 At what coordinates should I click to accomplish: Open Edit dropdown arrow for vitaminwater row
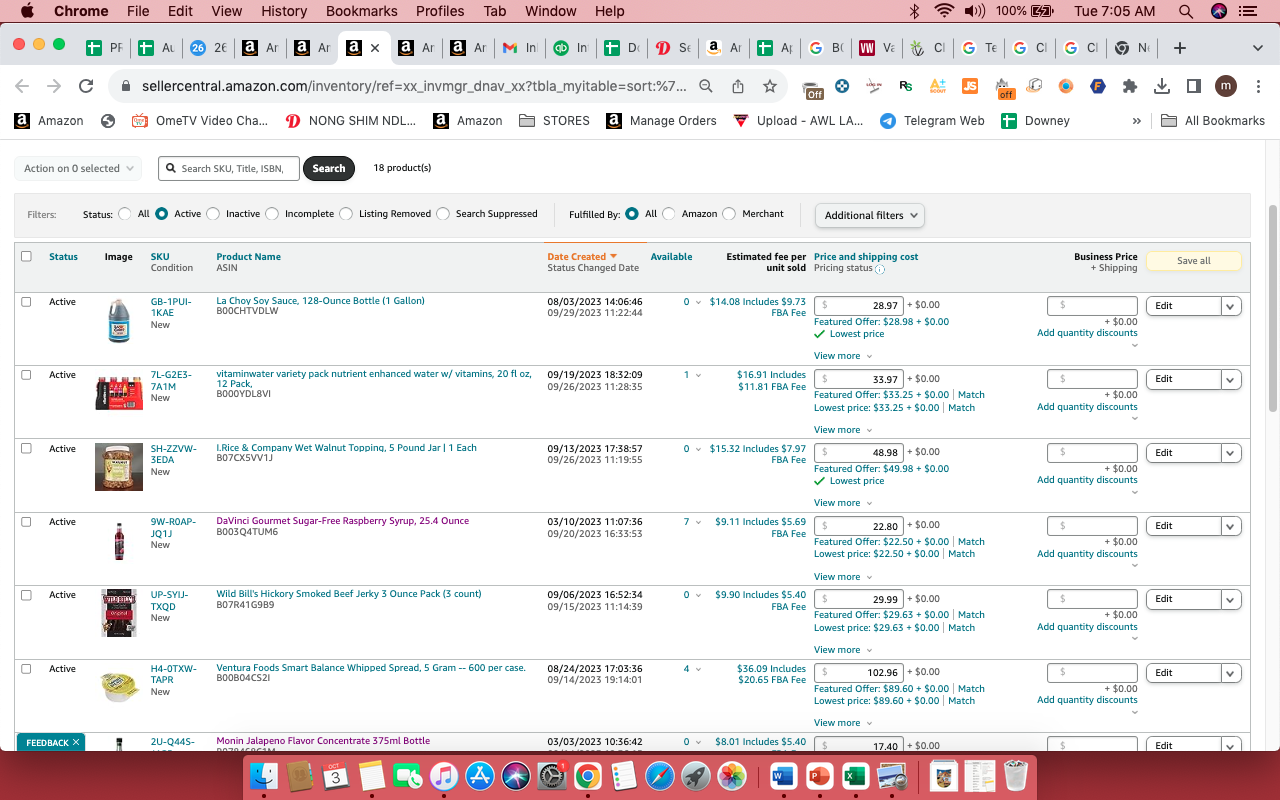tap(1231, 380)
